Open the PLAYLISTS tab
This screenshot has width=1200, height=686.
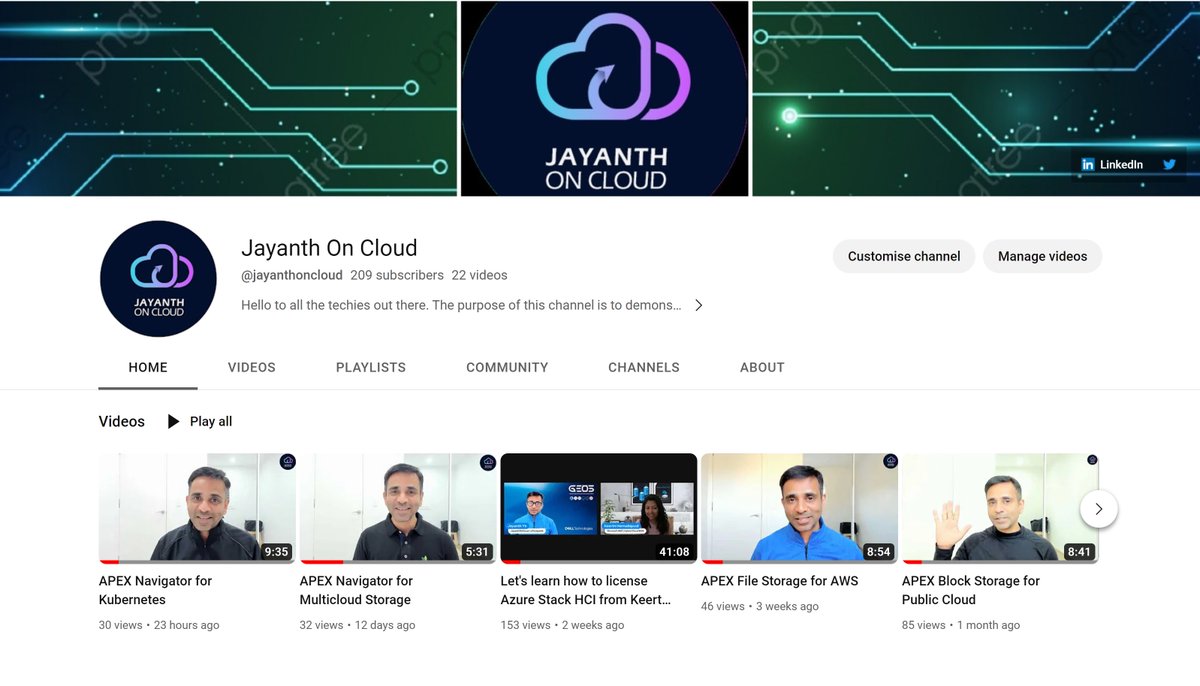[370, 367]
